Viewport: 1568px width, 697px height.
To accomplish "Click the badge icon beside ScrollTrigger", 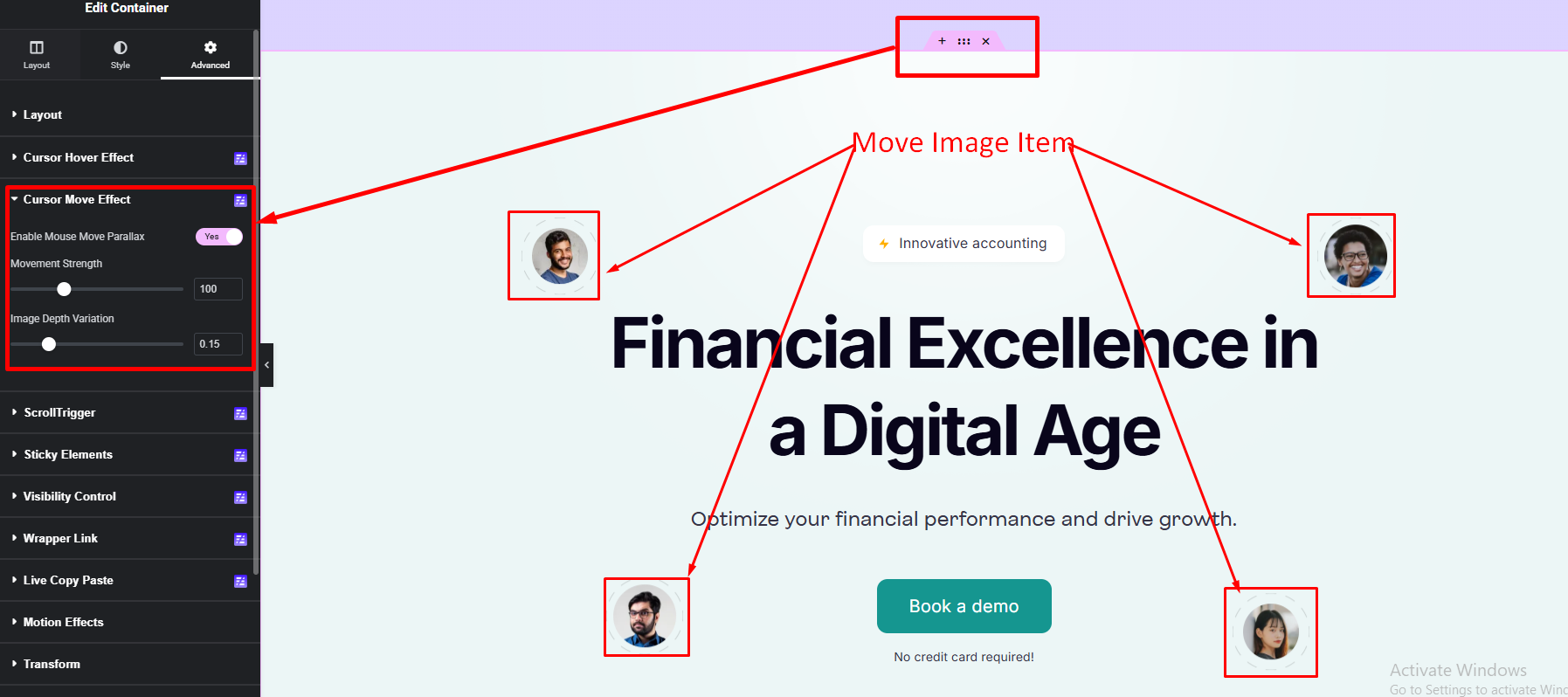I will click(x=240, y=413).
